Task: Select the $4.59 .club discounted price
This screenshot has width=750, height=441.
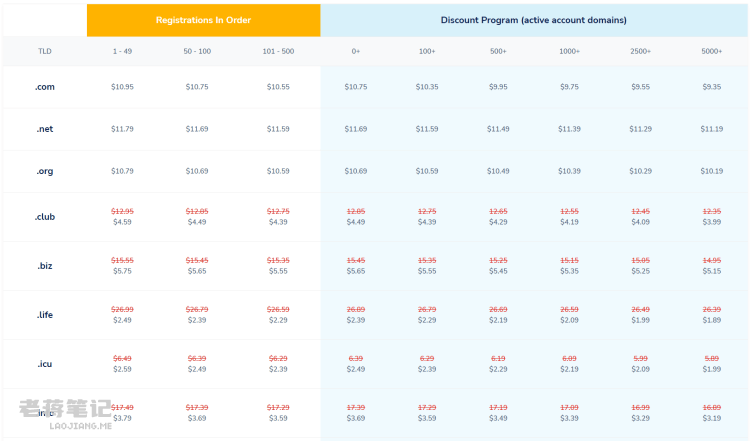Action: point(122,222)
